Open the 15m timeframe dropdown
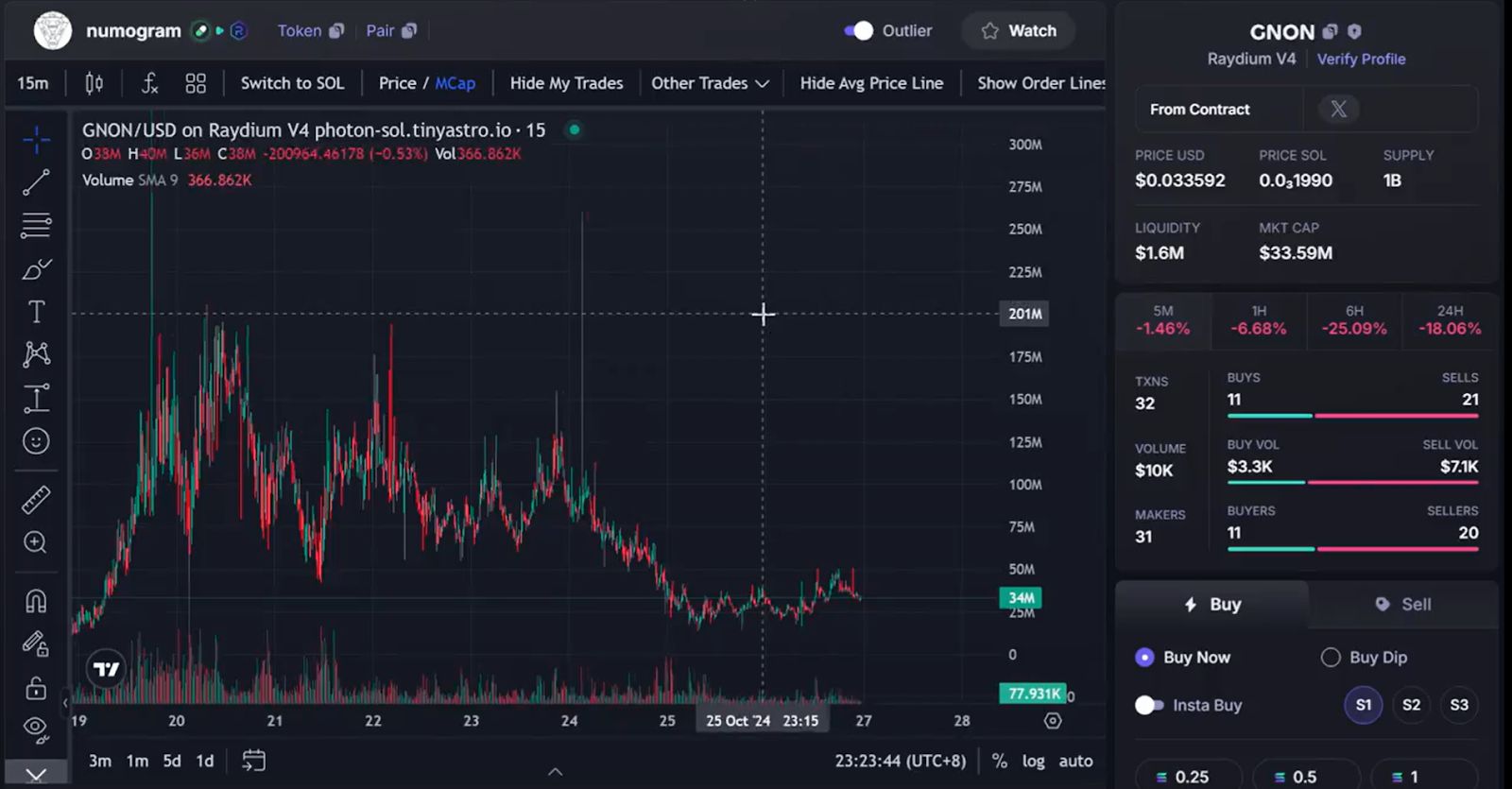 [x=33, y=83]
